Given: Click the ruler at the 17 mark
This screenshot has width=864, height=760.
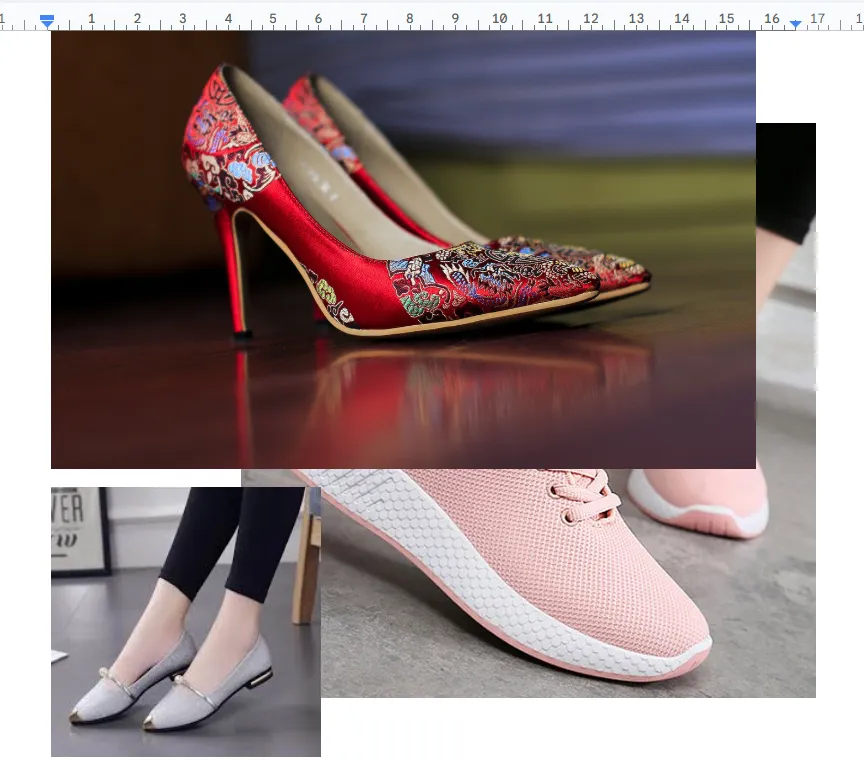Looking at the screenshot, I should [817, 18].
